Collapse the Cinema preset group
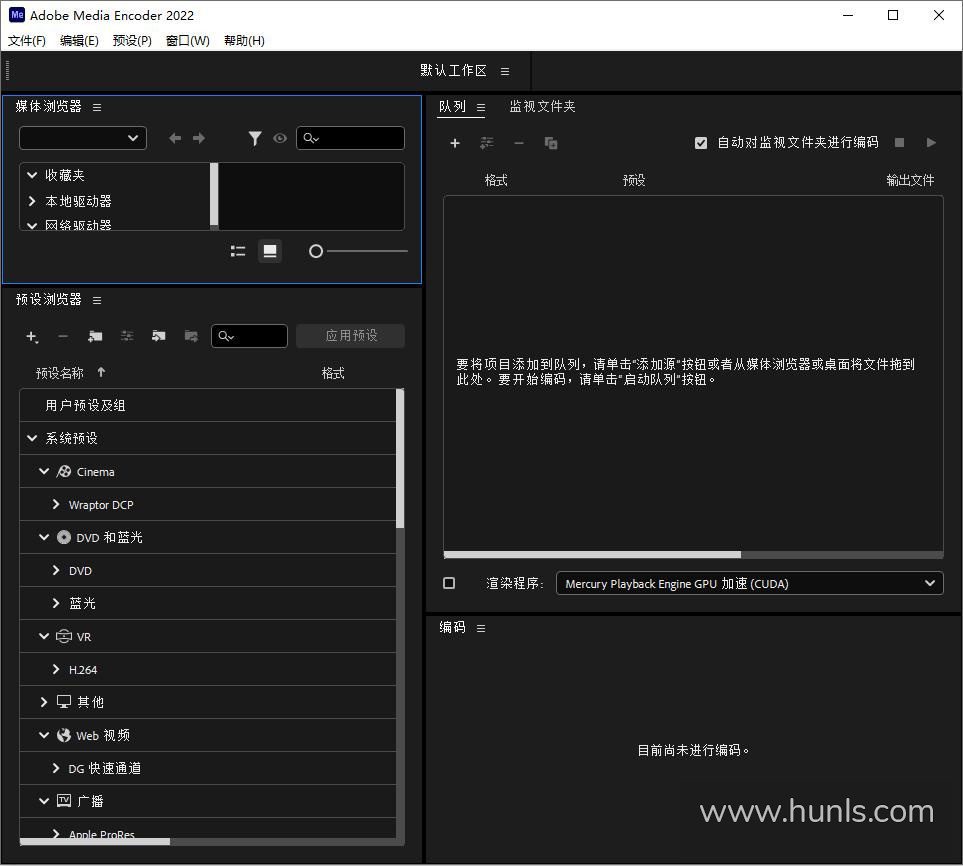This screenshot has width=963, height=866. (x=44, y=471)
